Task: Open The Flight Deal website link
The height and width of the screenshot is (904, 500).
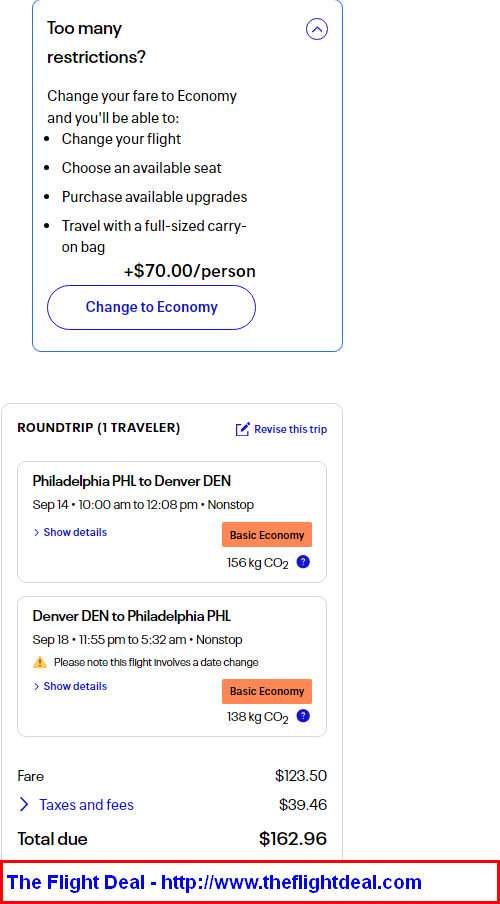Action: (x=214, y=882)
